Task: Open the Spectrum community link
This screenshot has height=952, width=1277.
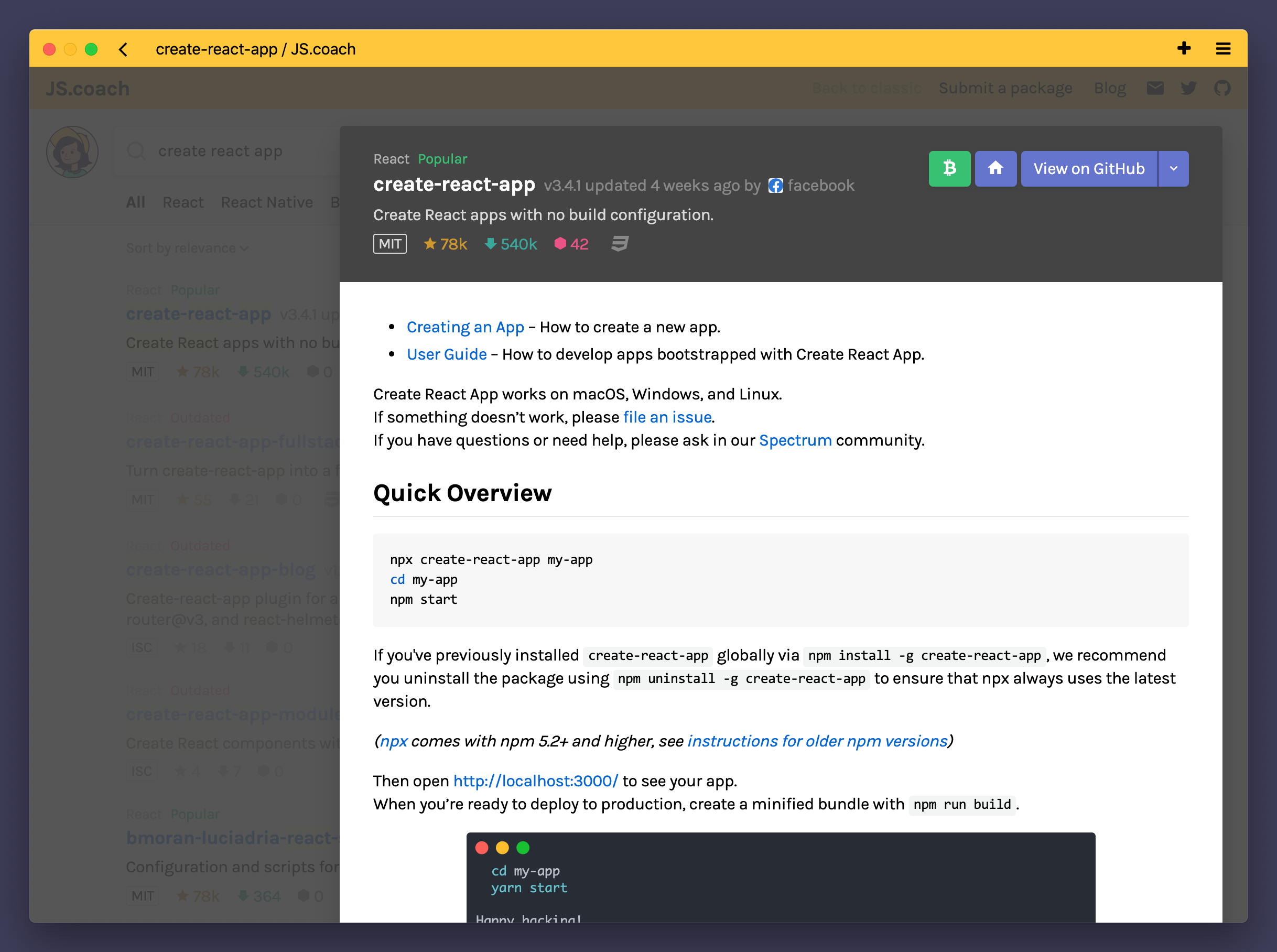Action: pos(795,440)
